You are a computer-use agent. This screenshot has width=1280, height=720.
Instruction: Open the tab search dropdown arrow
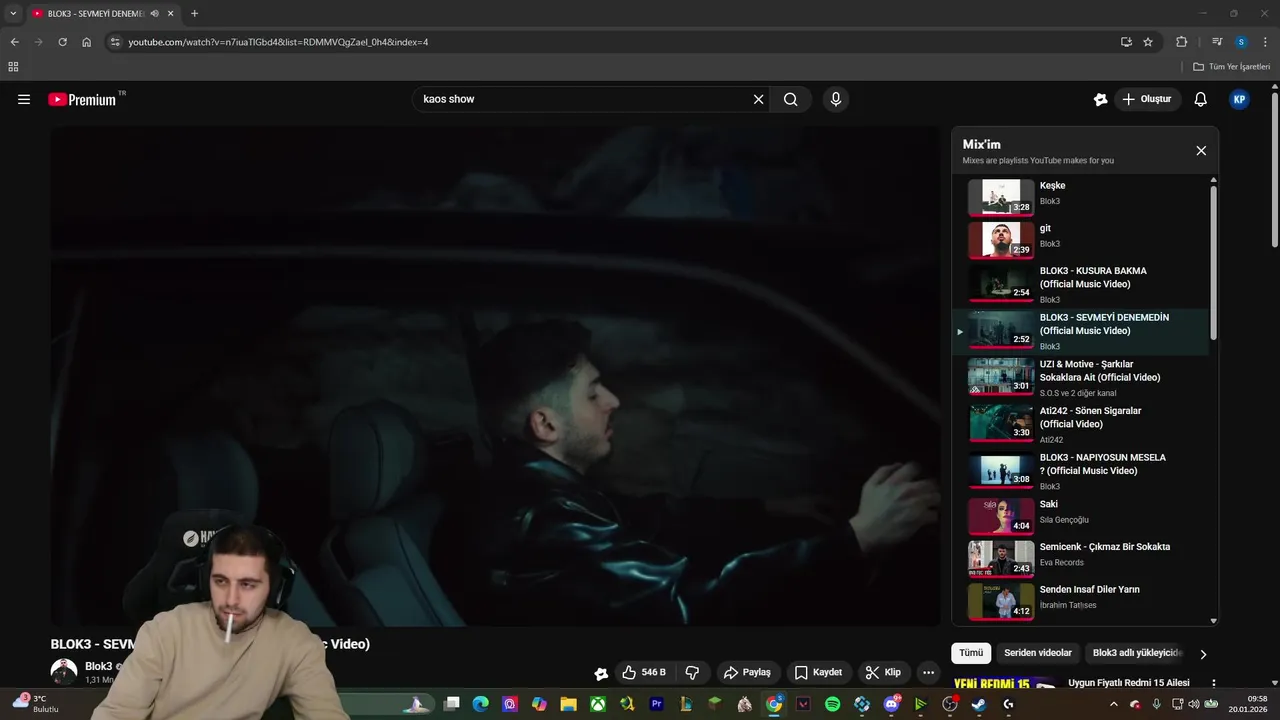click(x=13, y=14)
